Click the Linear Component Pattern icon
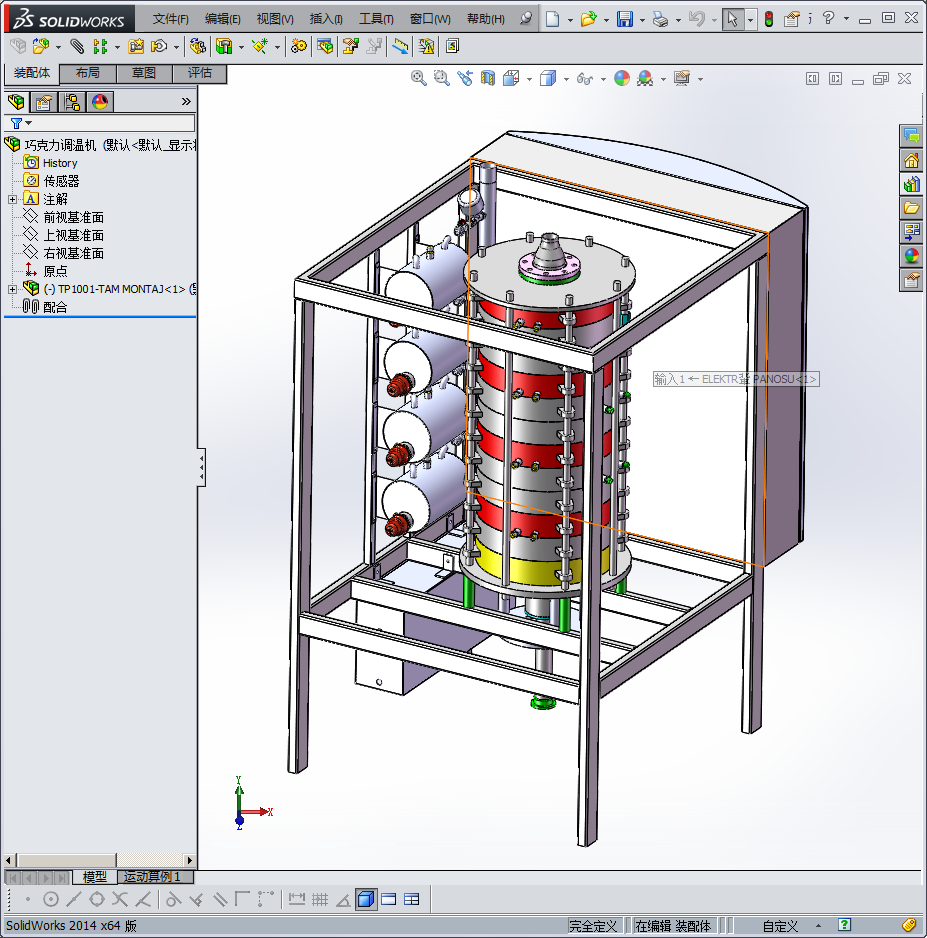Viewport: 927px width, 938px height. [x=100, y=46]
